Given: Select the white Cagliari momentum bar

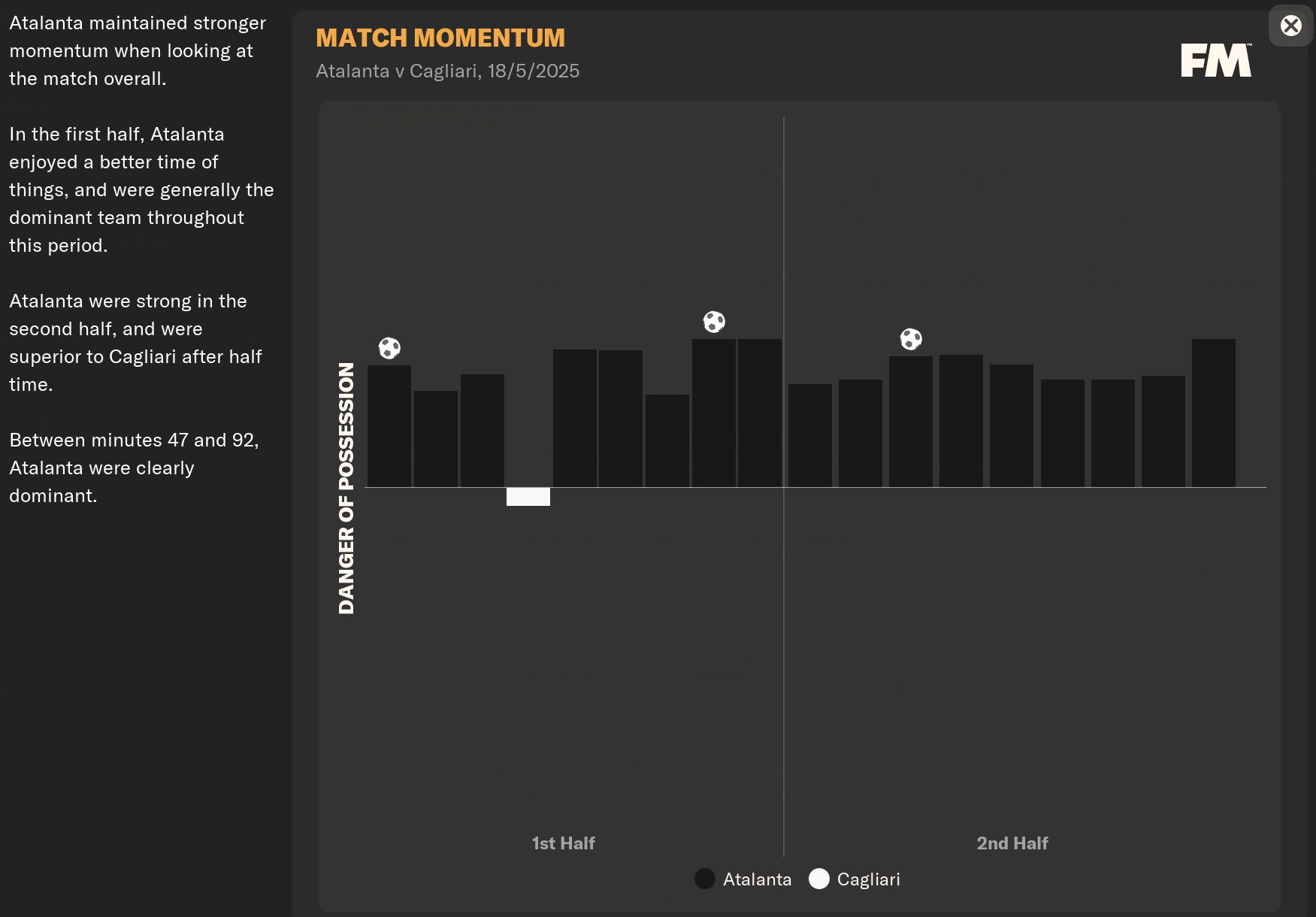Looking at the screenshot, I should pyautogui.click(x=528, y=497).
